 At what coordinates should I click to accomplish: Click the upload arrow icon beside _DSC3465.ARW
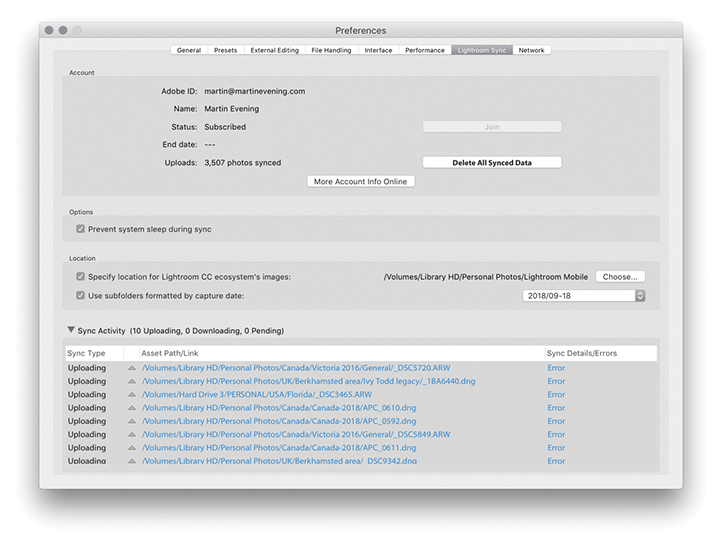[132, 394]
